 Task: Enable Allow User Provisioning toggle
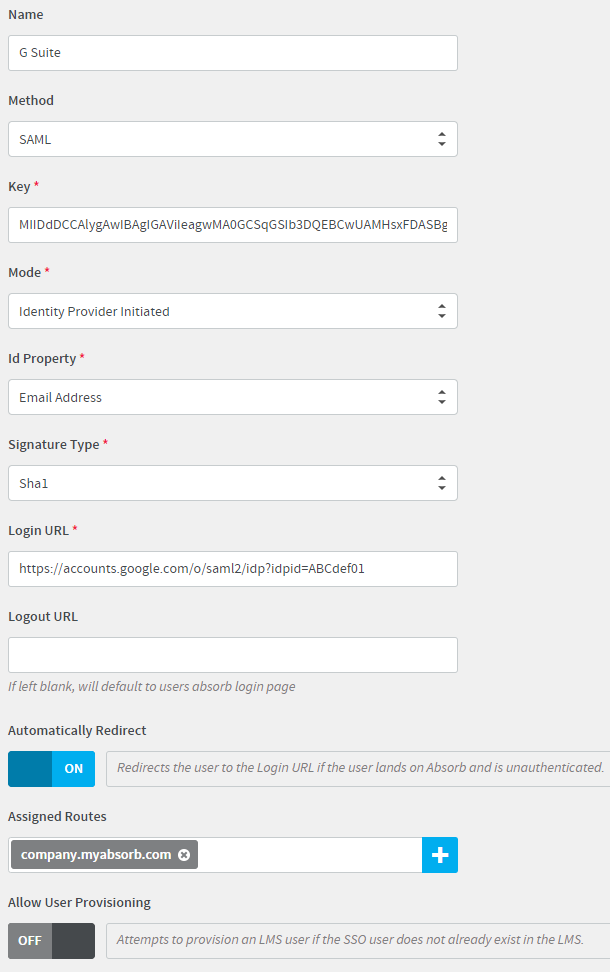[51, 940]
